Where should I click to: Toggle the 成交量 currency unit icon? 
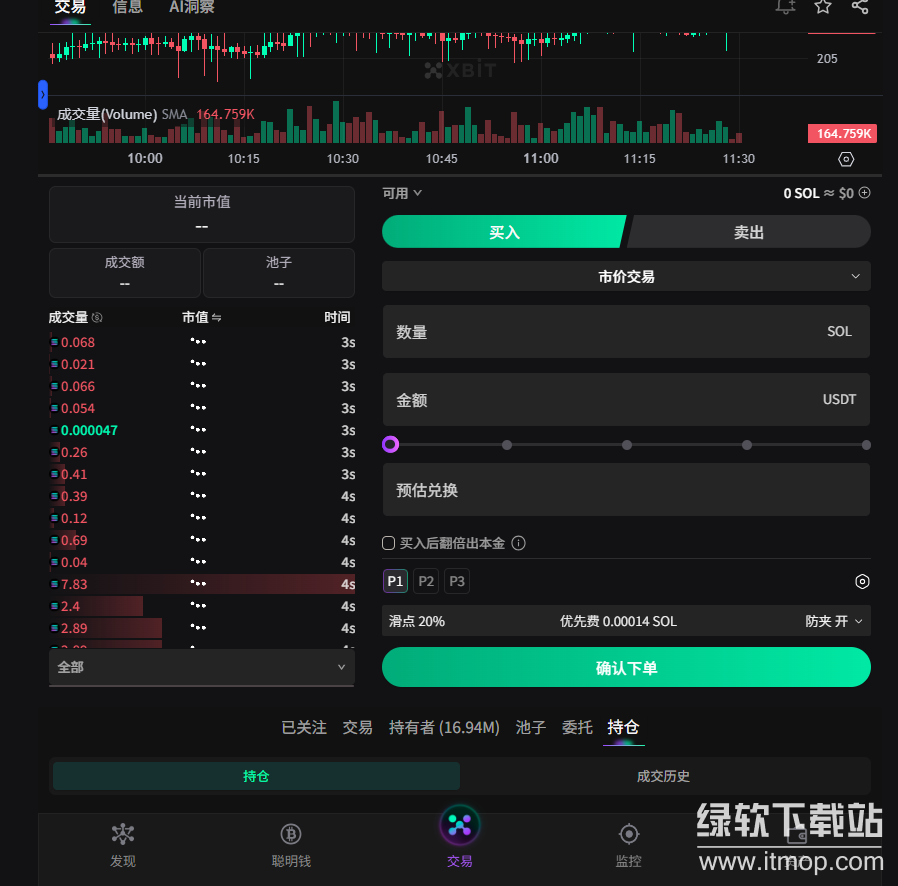(97, 318)
